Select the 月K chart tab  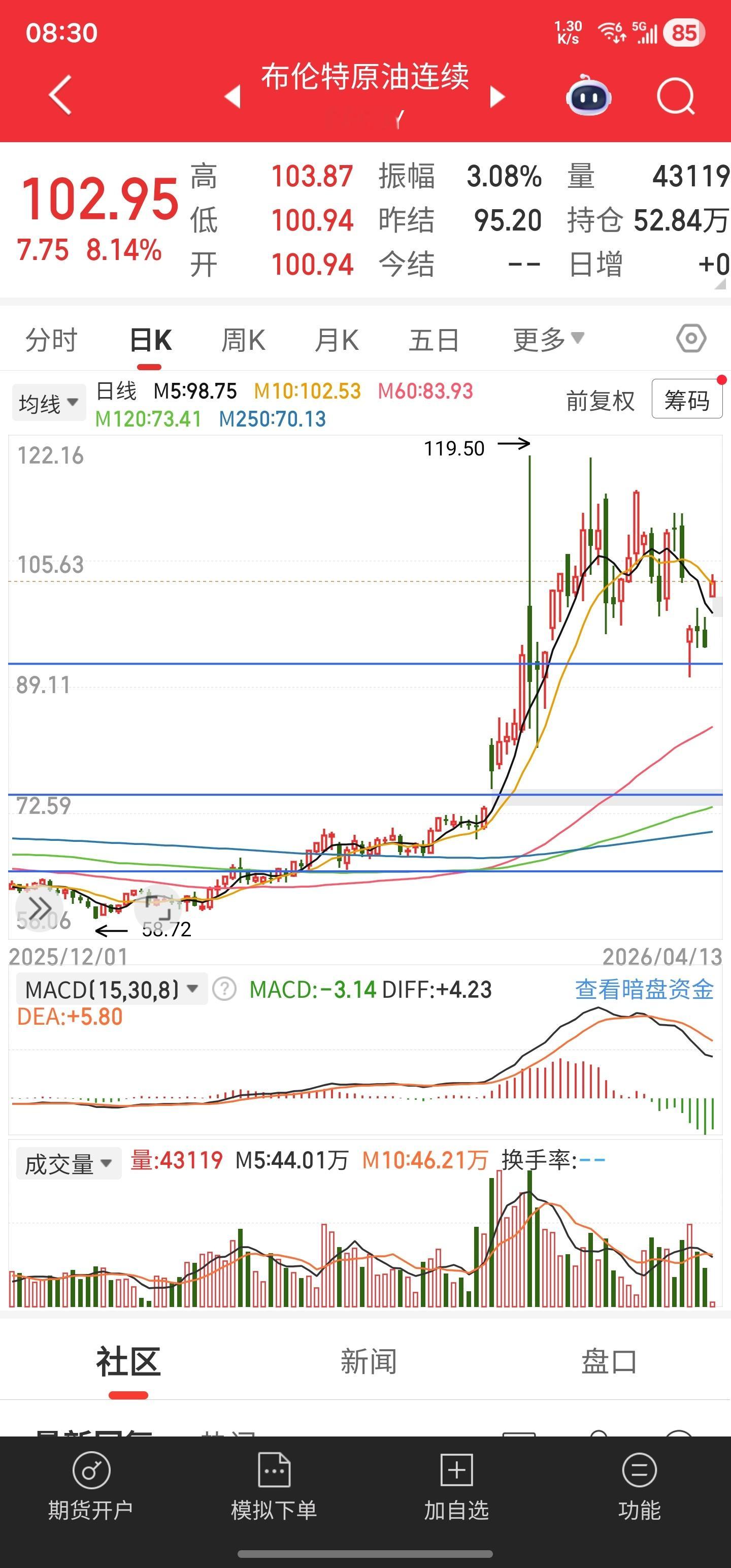[x=337, y=340]
